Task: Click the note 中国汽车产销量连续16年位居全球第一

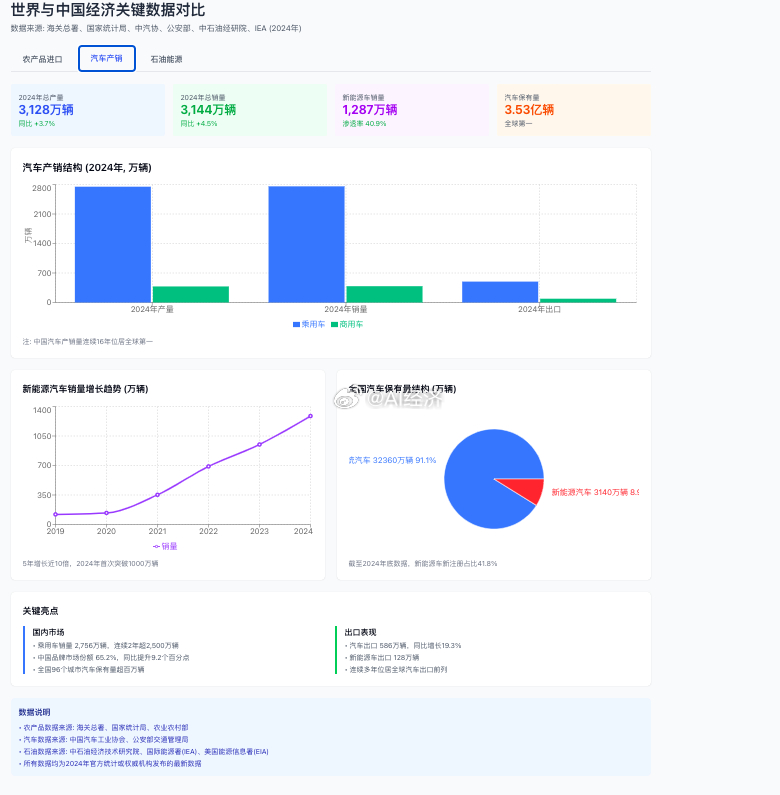Action: [88, 342]
